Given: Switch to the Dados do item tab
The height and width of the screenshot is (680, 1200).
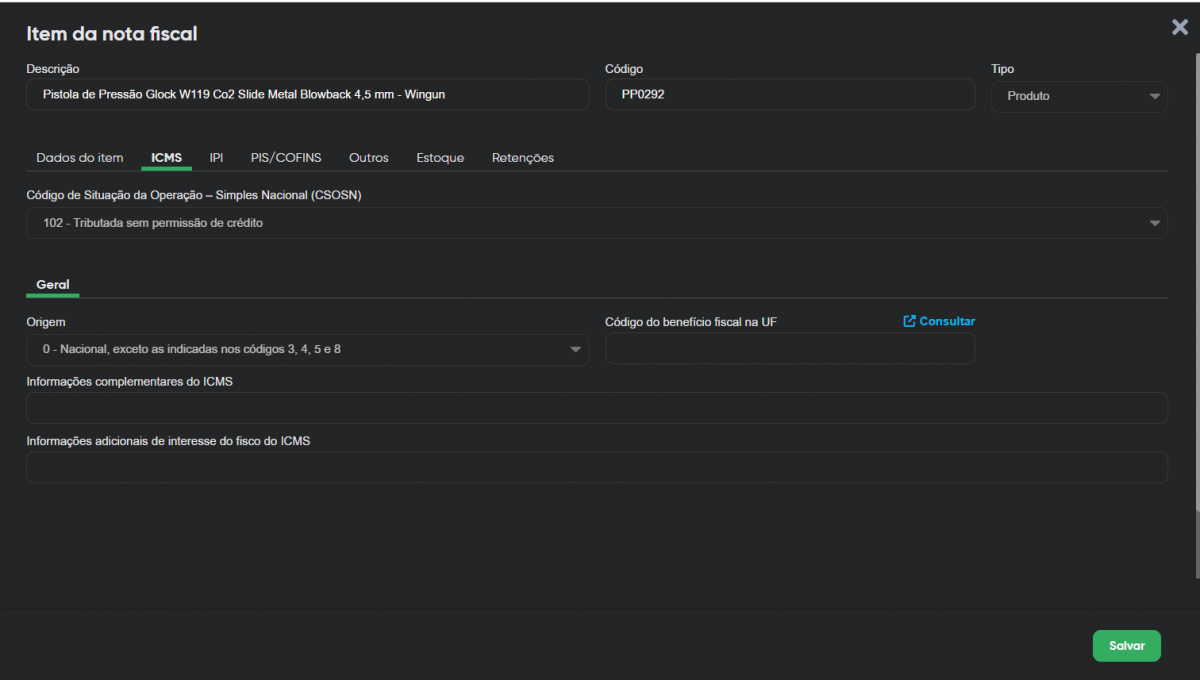Looking at the screenshot, I should (80, 158).
